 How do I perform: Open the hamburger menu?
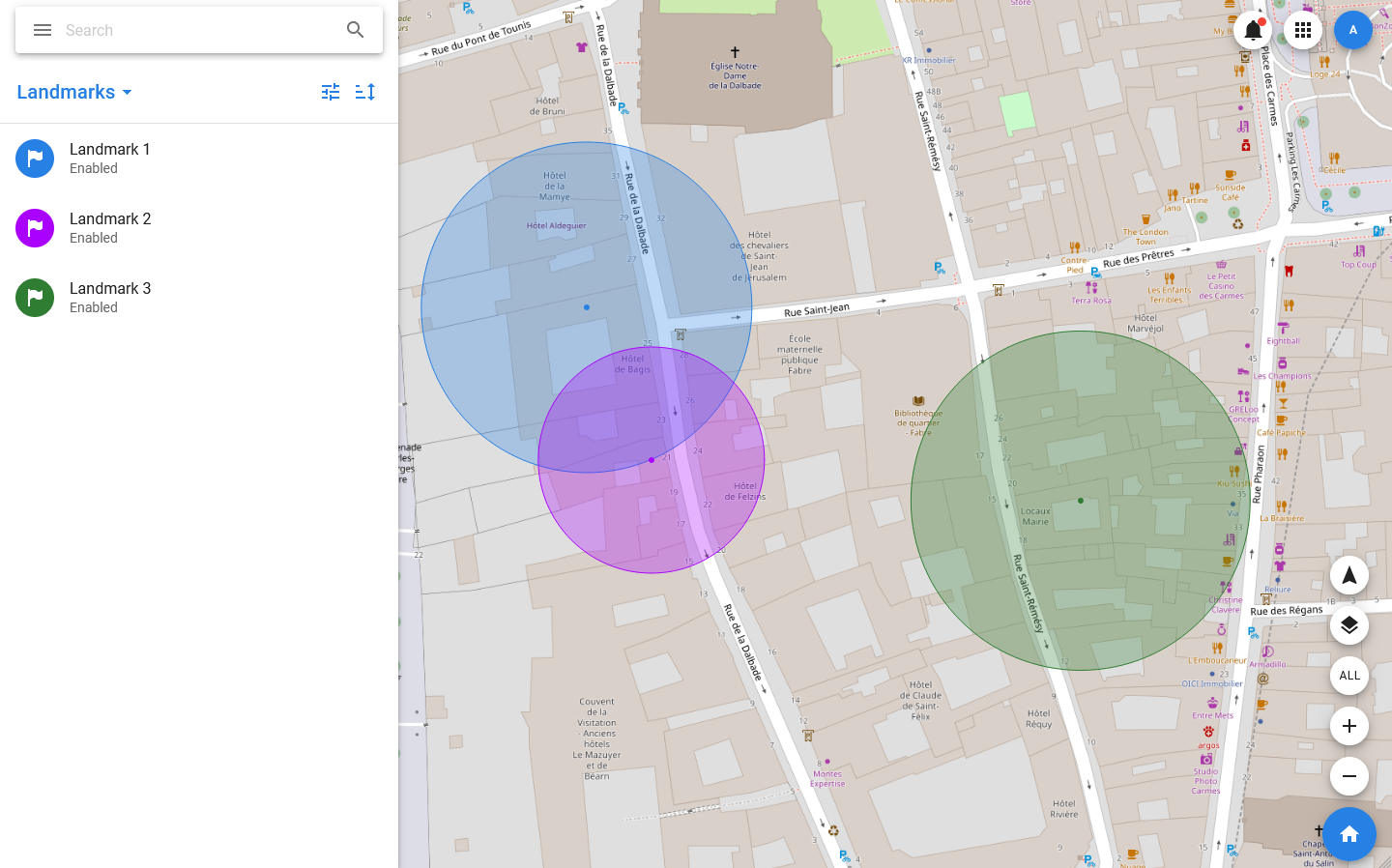43,30
